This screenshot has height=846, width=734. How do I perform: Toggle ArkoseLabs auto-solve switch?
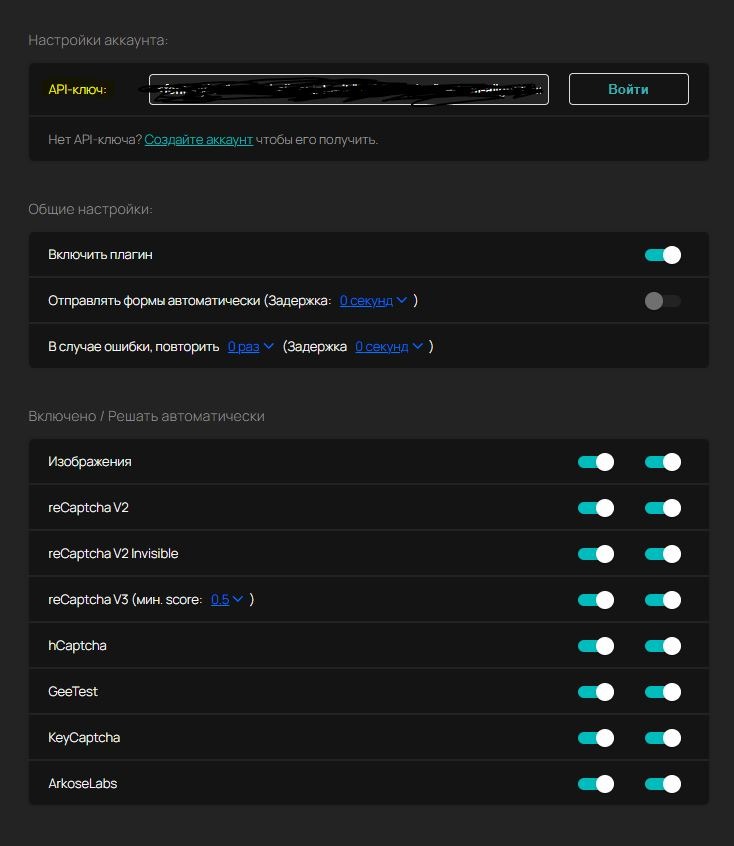tap(663, 784)
